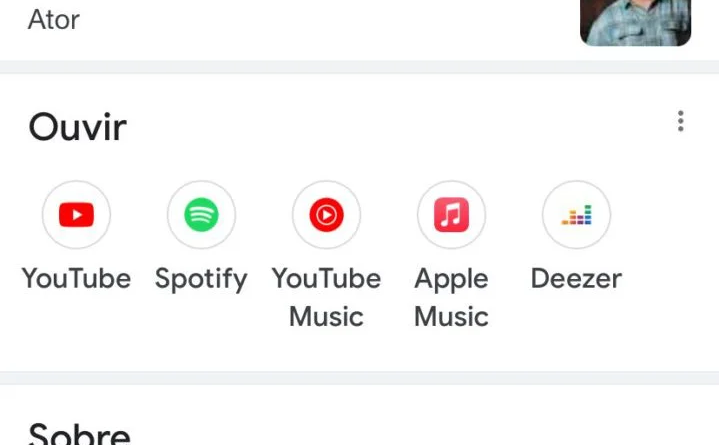Click the gray divider above Sobre card

(359, 378)
